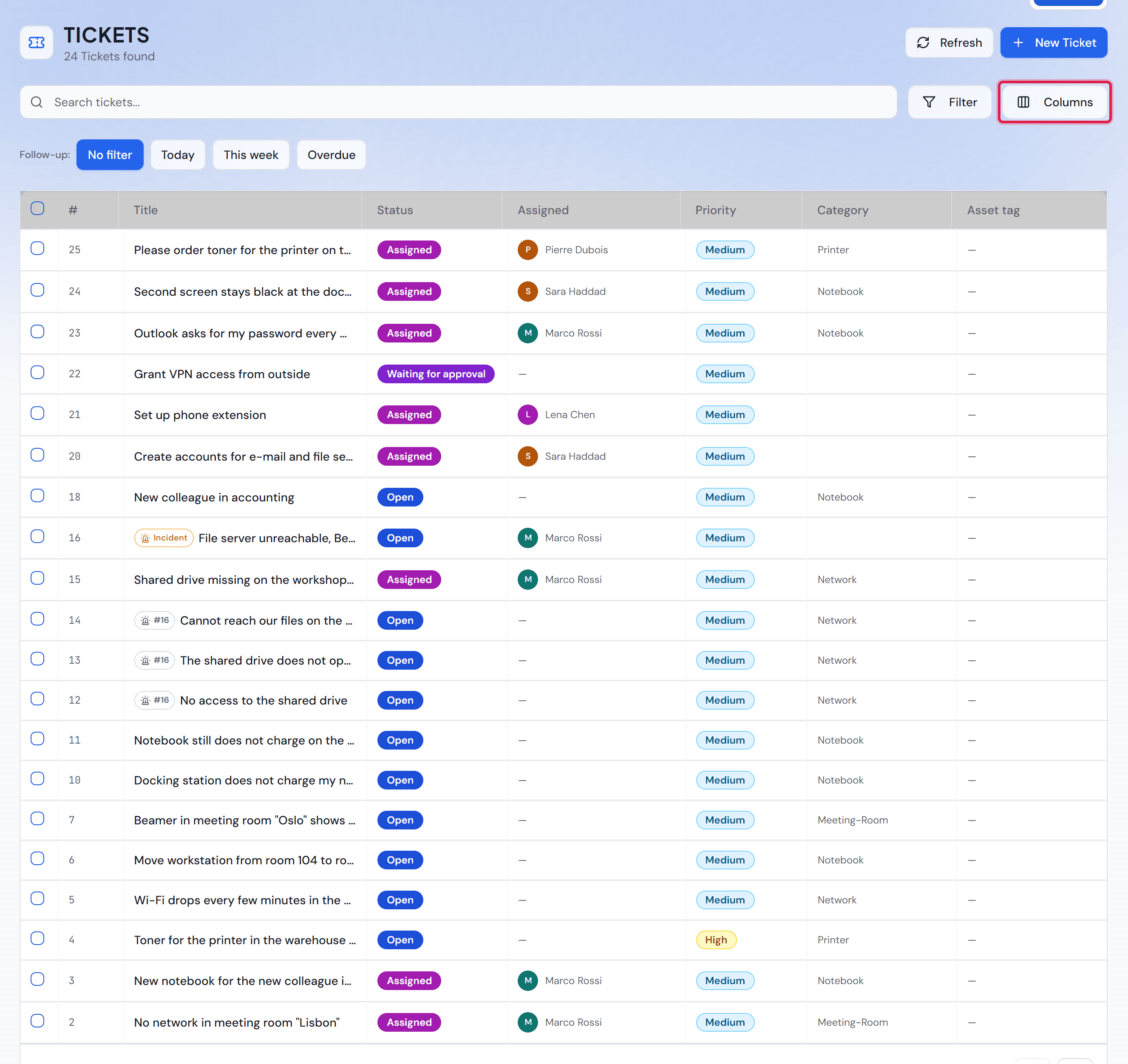Click the Refresh button
Image resolution: width=1128 pixels, height=1064 pixels.
[949, 42]
